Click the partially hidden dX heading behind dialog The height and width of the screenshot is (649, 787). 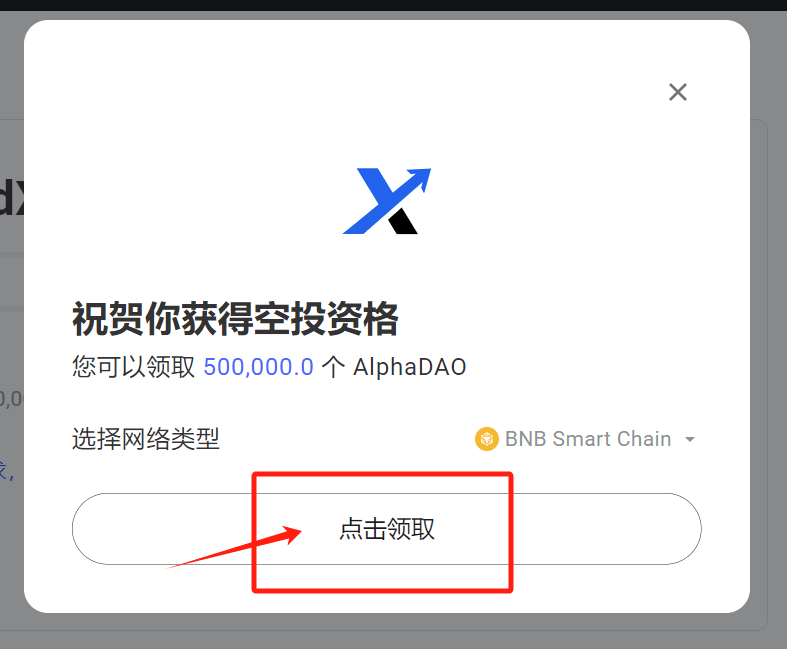pyautogui.click(x=11, y=197)
